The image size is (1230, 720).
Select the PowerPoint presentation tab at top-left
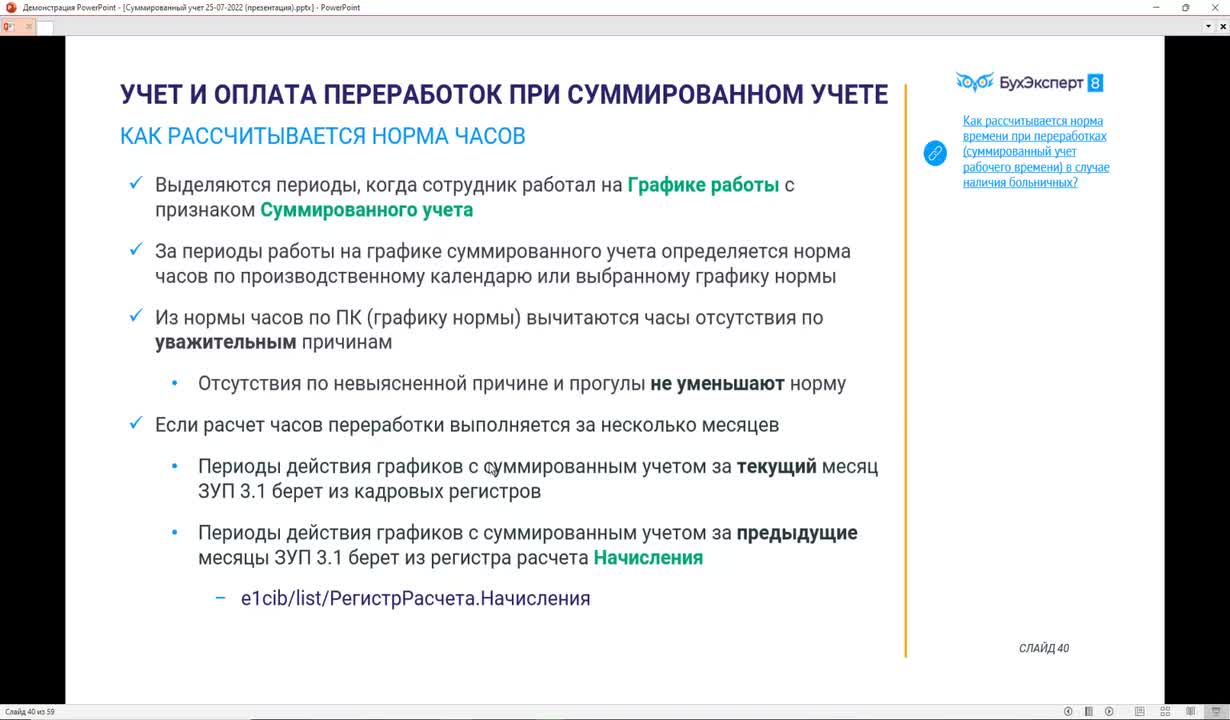pyautogui.click(x=9, y=28)
